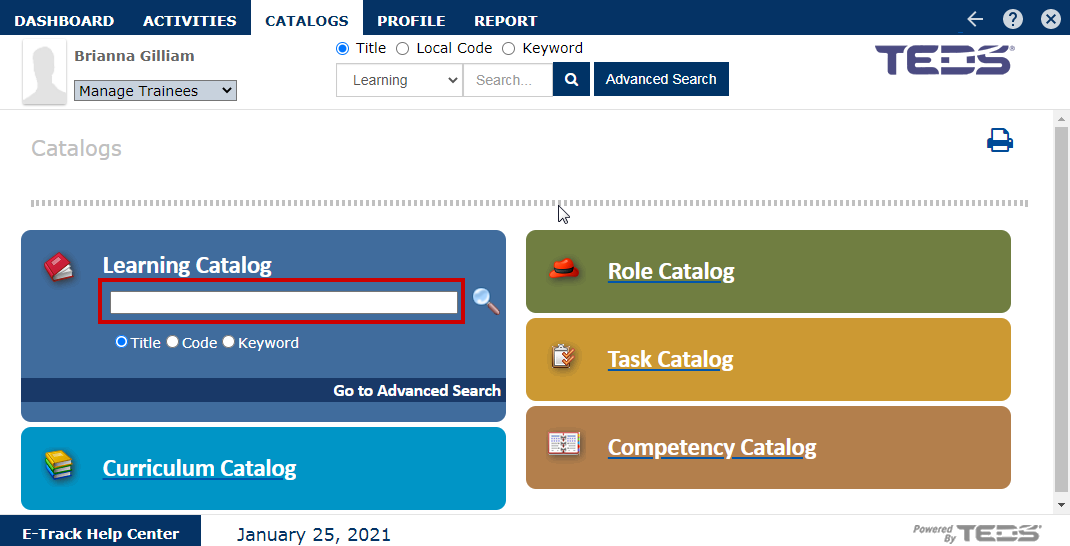The height and width of the screenshot is (546, 1070).
Task: Select Keyword radio in header search
Action: (x=508, y=48)
